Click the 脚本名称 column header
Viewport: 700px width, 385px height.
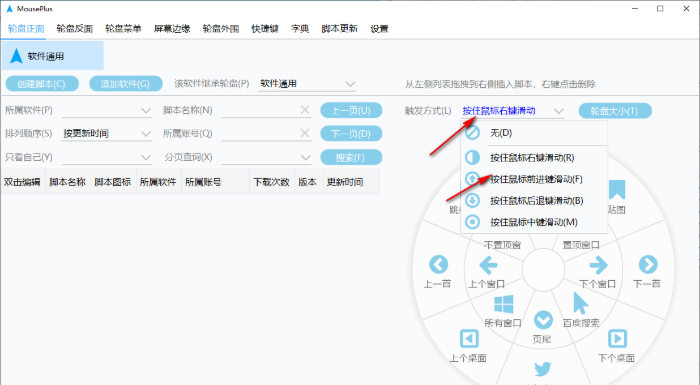[x=68, y=182]
